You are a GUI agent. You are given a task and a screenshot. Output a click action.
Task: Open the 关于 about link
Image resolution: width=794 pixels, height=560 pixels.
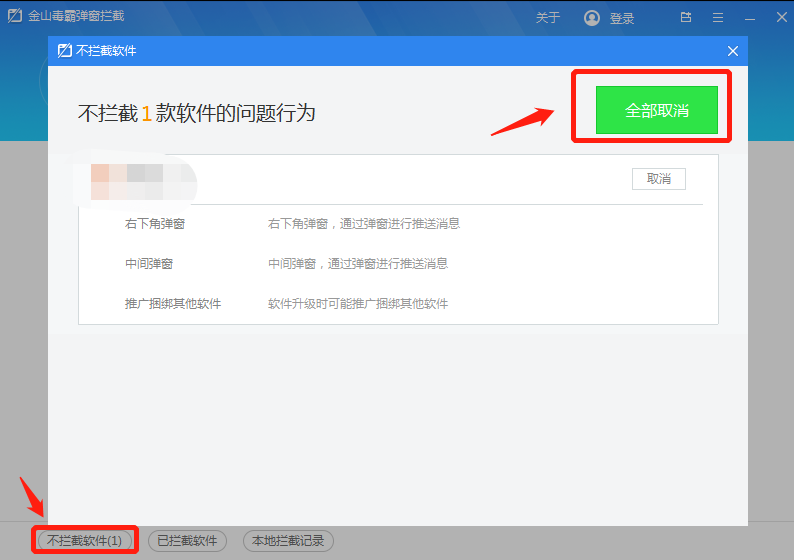(548, 18)
